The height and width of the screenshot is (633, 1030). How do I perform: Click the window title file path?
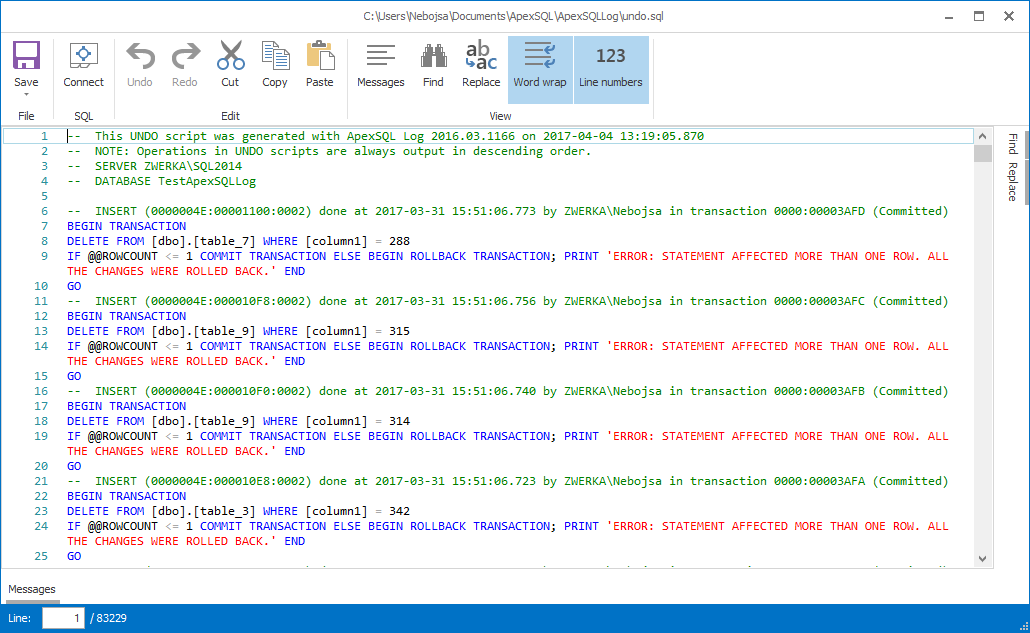point(513,16)
